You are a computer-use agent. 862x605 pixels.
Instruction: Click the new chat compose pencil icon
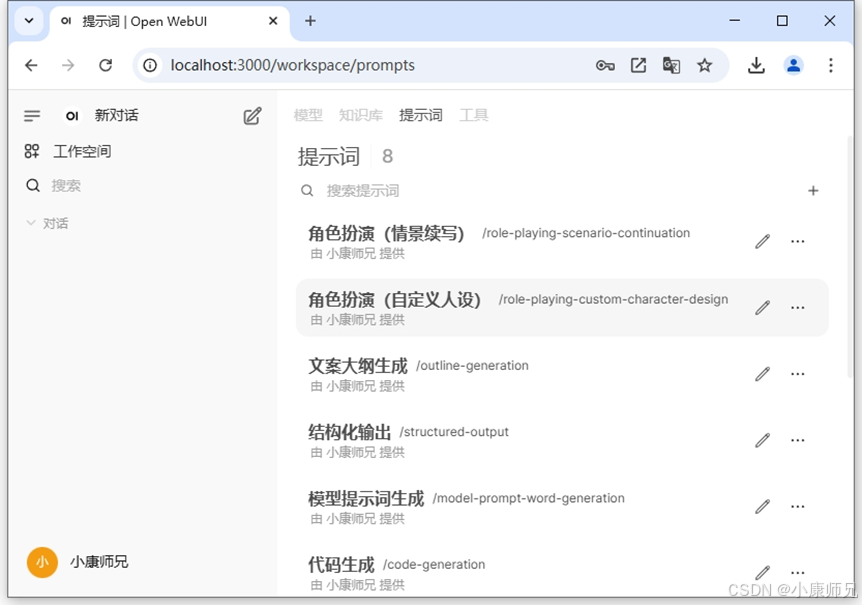[x=252, y=115]
